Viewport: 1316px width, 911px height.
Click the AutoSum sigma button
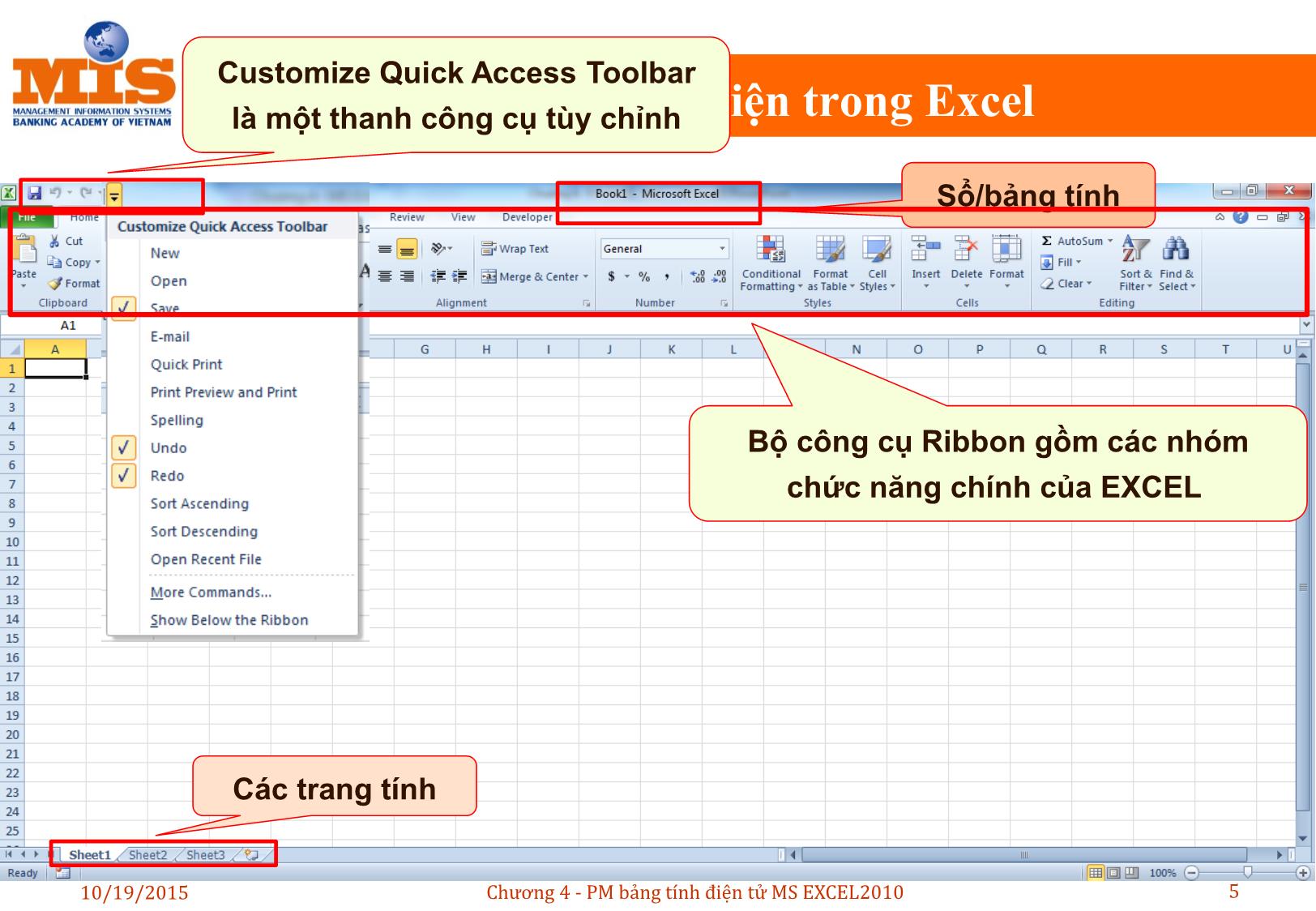[1071, 241]
